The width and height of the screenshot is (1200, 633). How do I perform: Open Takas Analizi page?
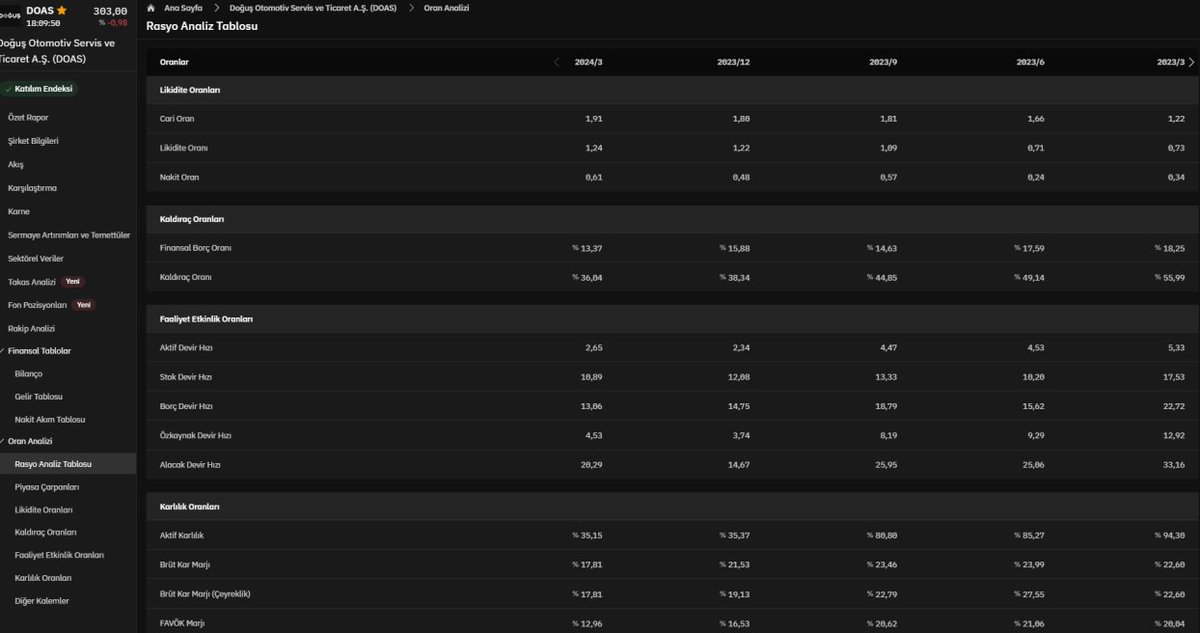click(x=32, y=282)
